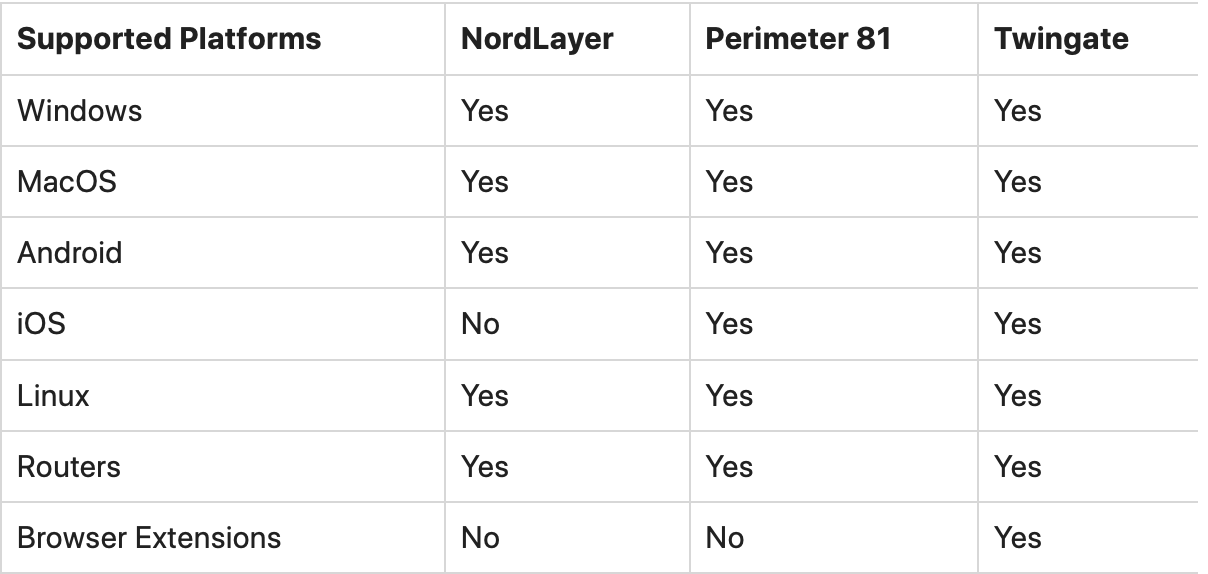Viewport: 1208px width, 574px height.
Task: Click Twingate's Yes for Browser Extensions
Action: coord(1018,538)
